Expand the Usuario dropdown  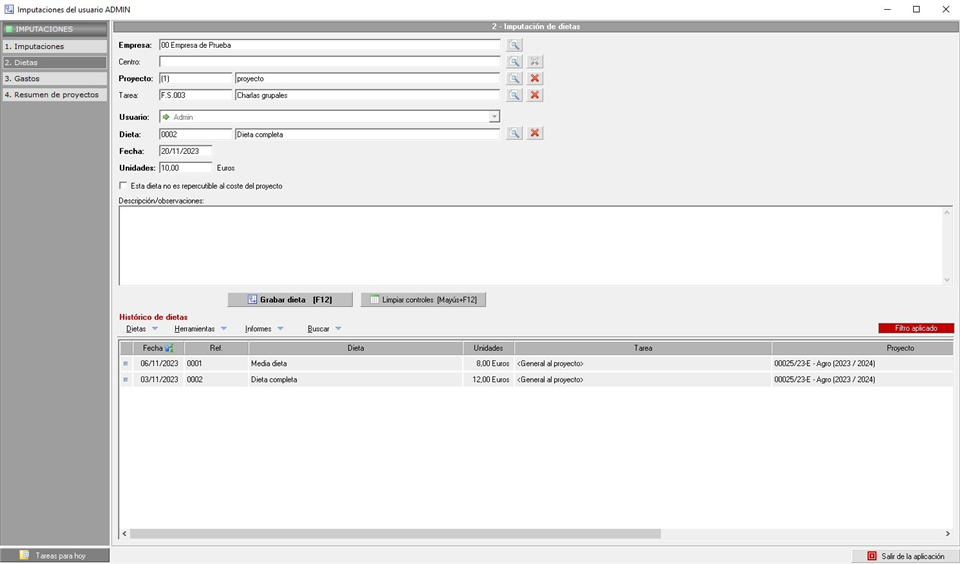pyautogui.click(x=494, y=117)
